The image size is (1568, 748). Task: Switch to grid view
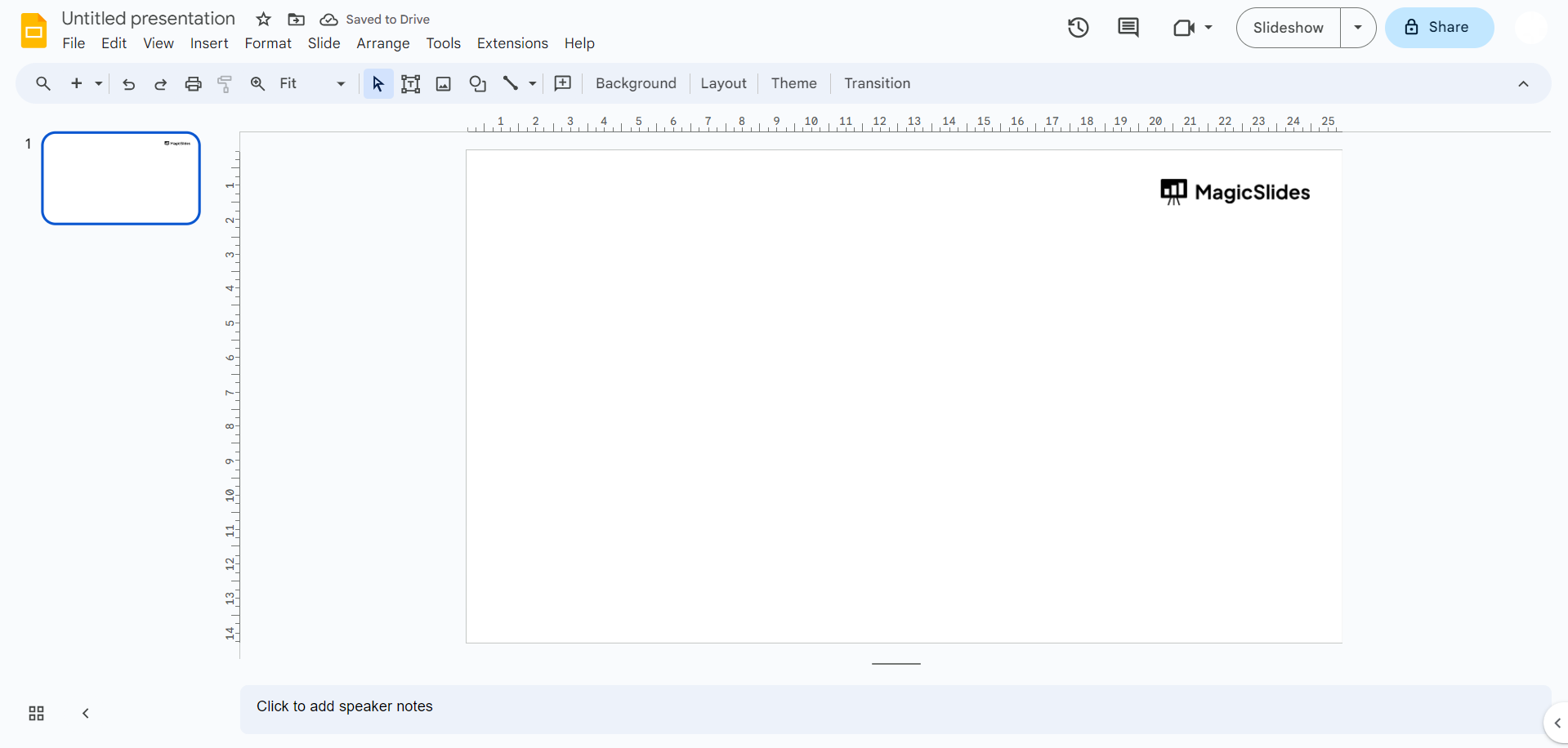point(36,714)
